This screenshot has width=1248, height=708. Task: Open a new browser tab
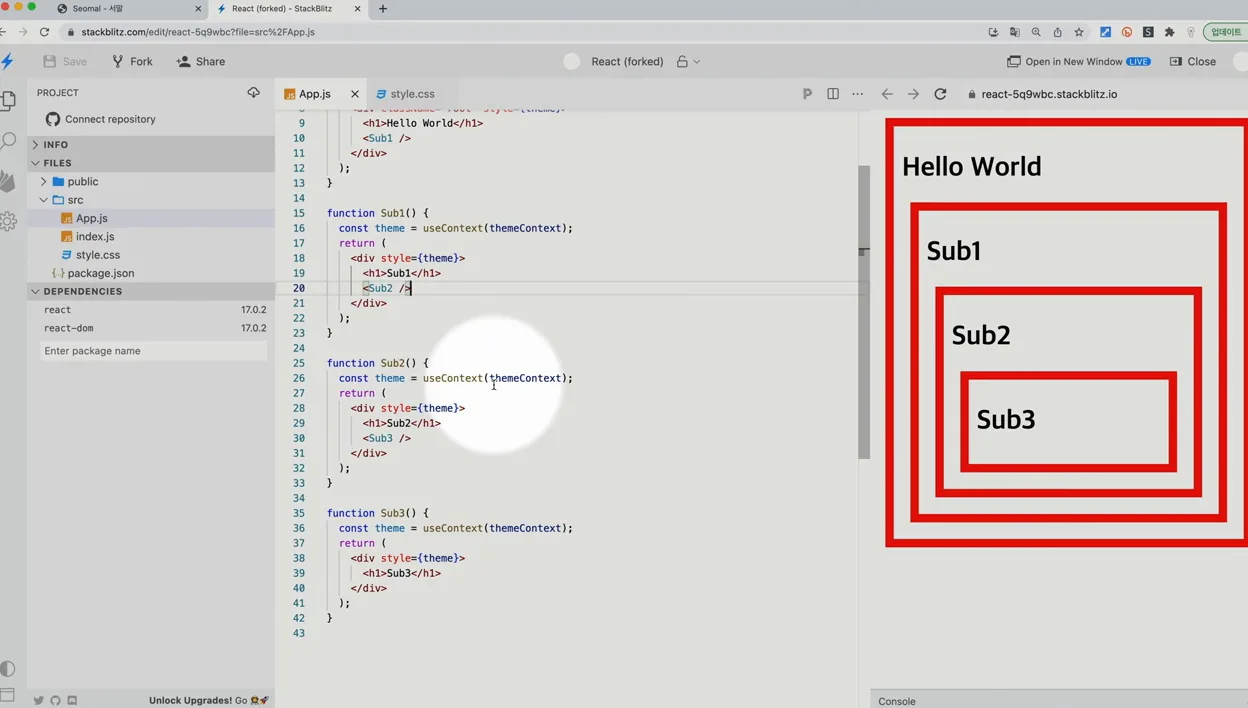coord(382,9)
